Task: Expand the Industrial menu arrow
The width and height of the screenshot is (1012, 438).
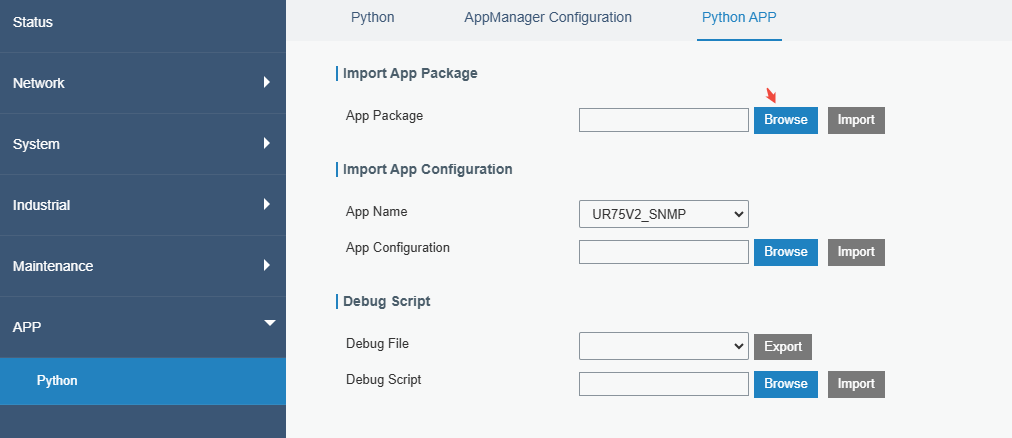Action: coord(267,204)
